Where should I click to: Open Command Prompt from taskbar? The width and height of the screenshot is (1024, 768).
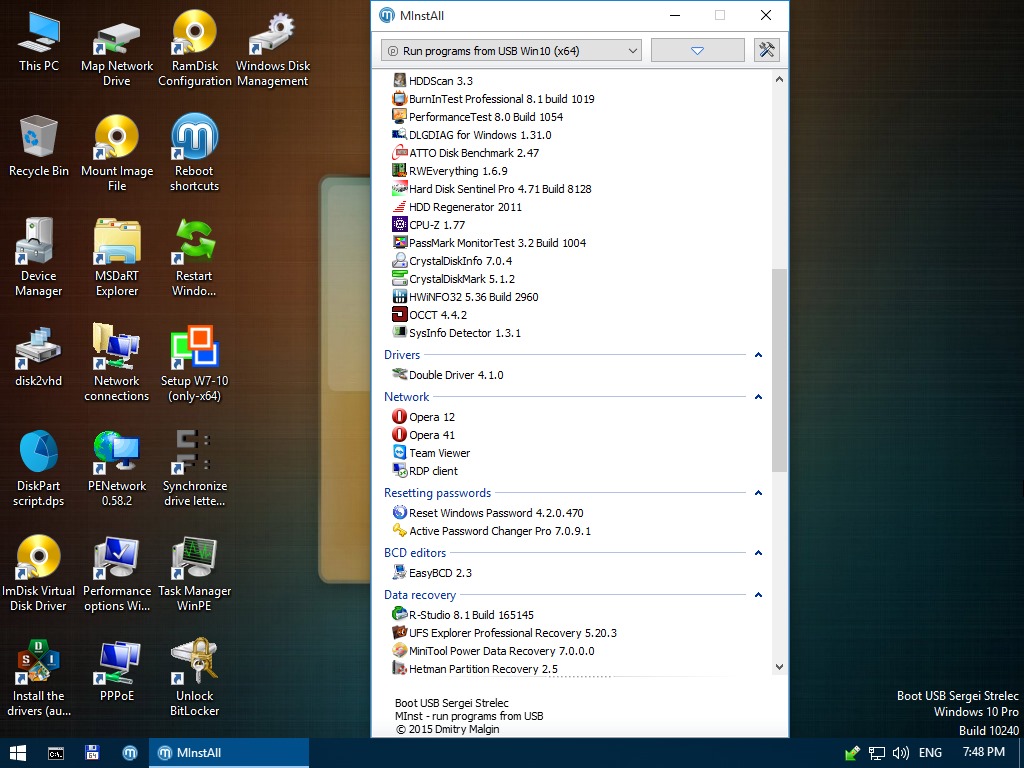pos(56,753)
